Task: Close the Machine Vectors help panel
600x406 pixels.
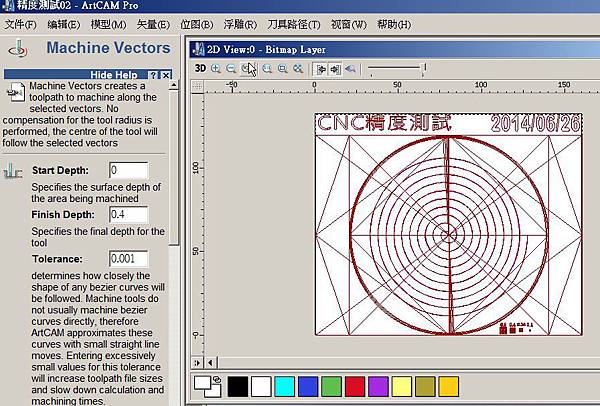Action: tap(165, 75)
